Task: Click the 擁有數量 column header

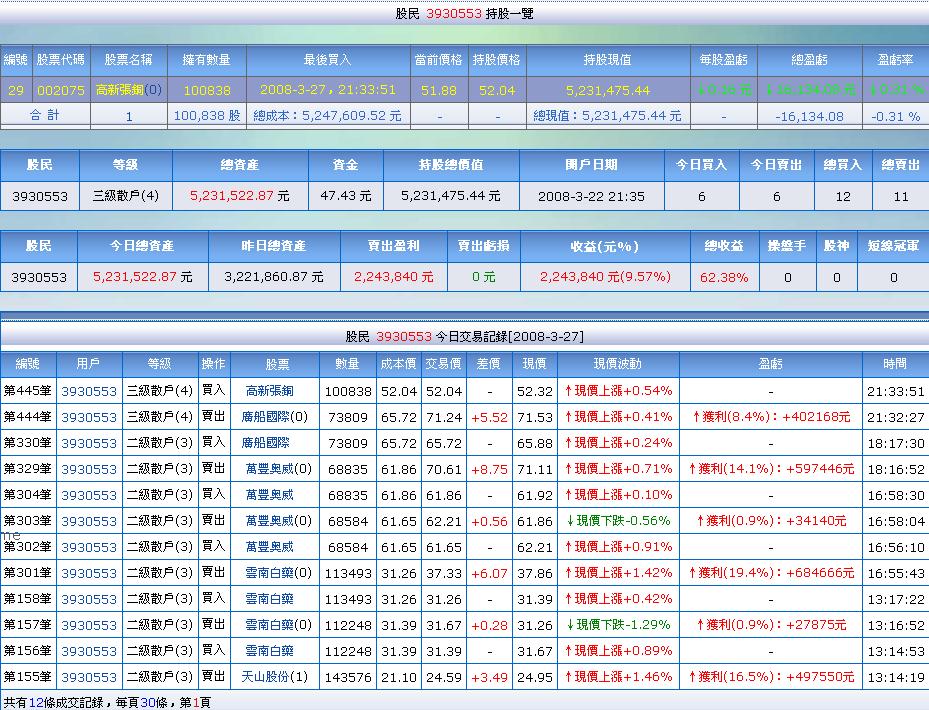Action: click(x=207, y=60)
